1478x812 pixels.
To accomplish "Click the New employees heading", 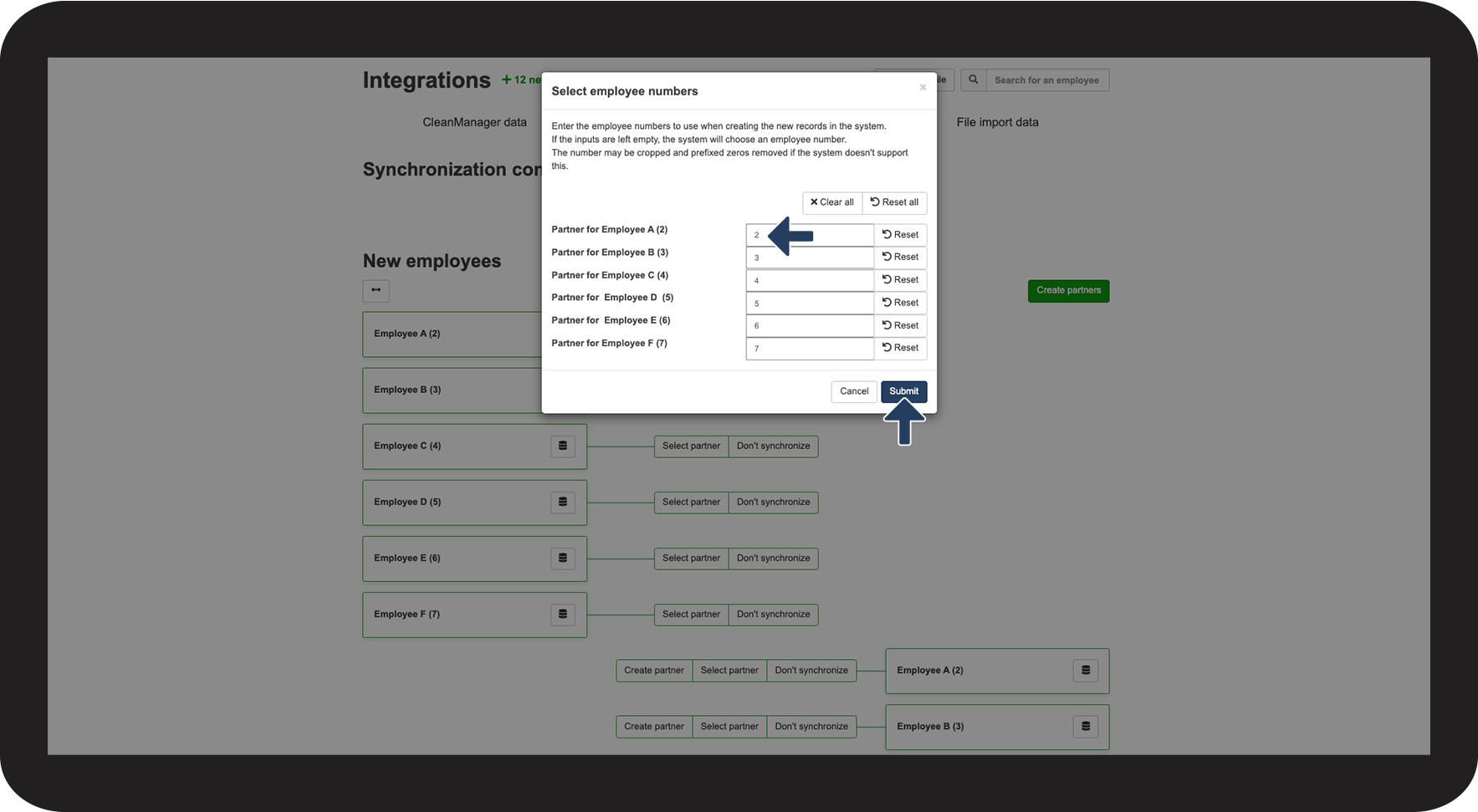I will click(x=432, y=261).
